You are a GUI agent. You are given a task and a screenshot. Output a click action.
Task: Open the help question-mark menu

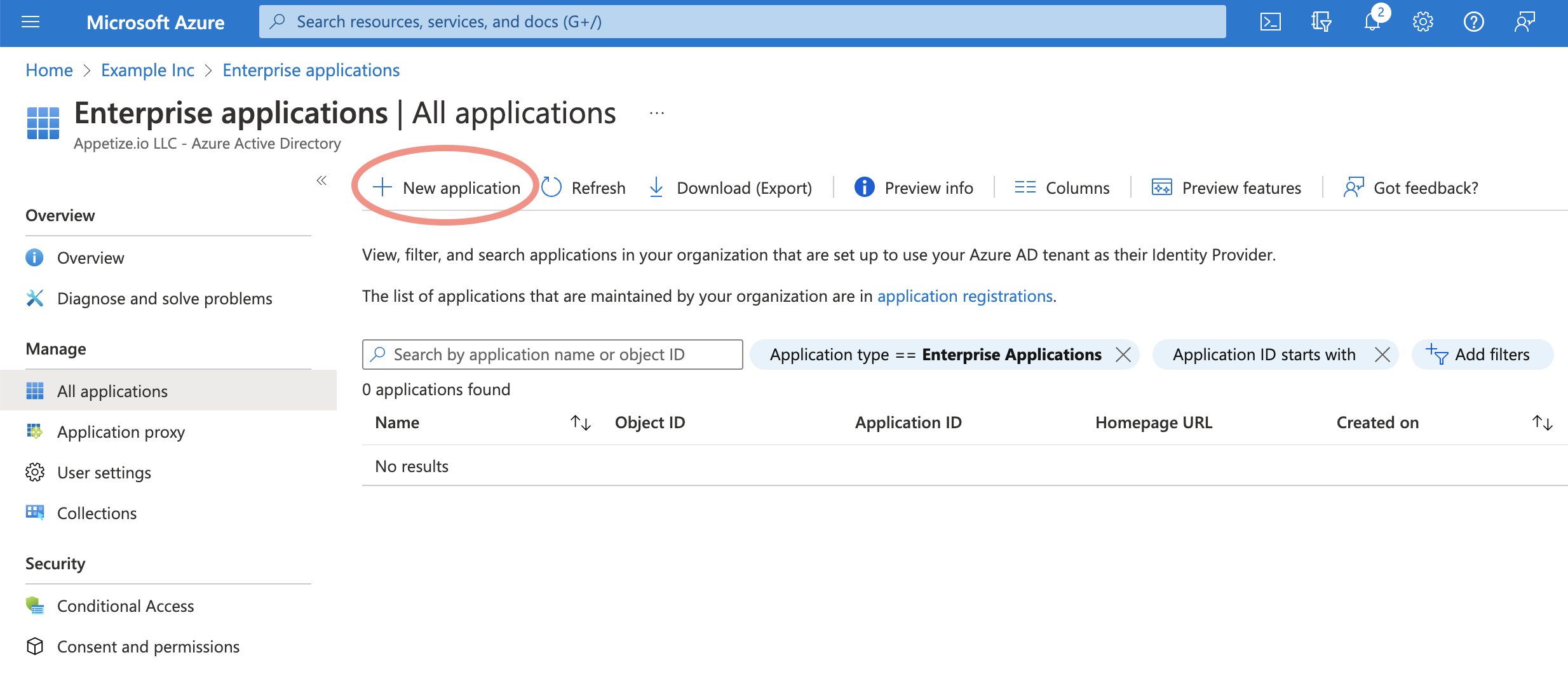[1473, 21]
